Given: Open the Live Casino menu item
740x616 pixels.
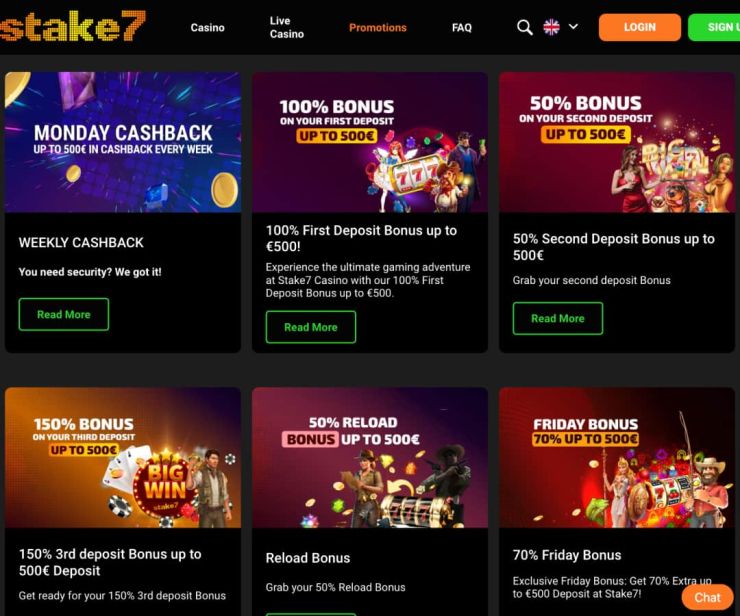Looking at the screenshot, I should 286,27.
